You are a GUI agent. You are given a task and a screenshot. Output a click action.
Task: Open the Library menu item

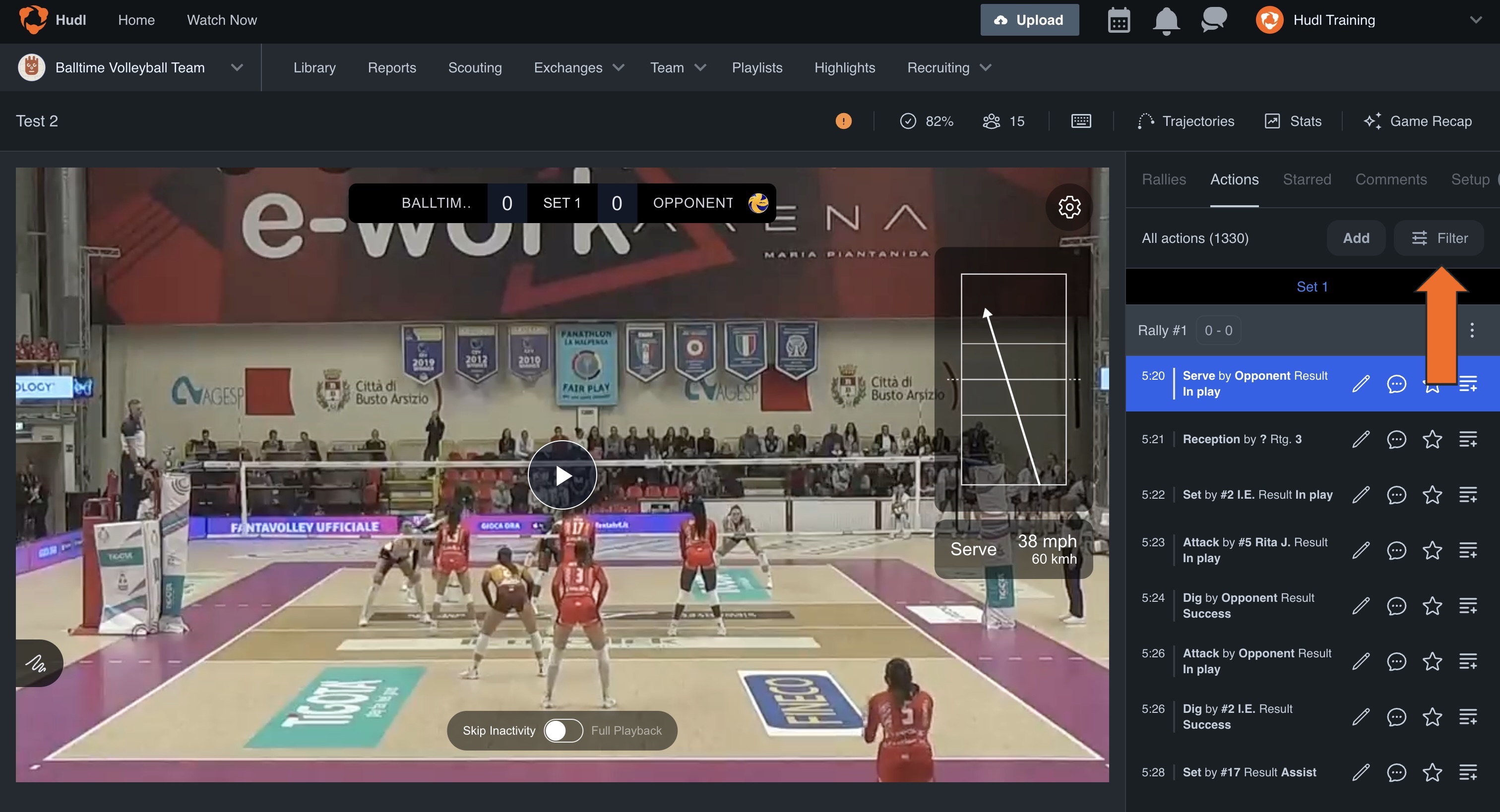click(314, 67)
